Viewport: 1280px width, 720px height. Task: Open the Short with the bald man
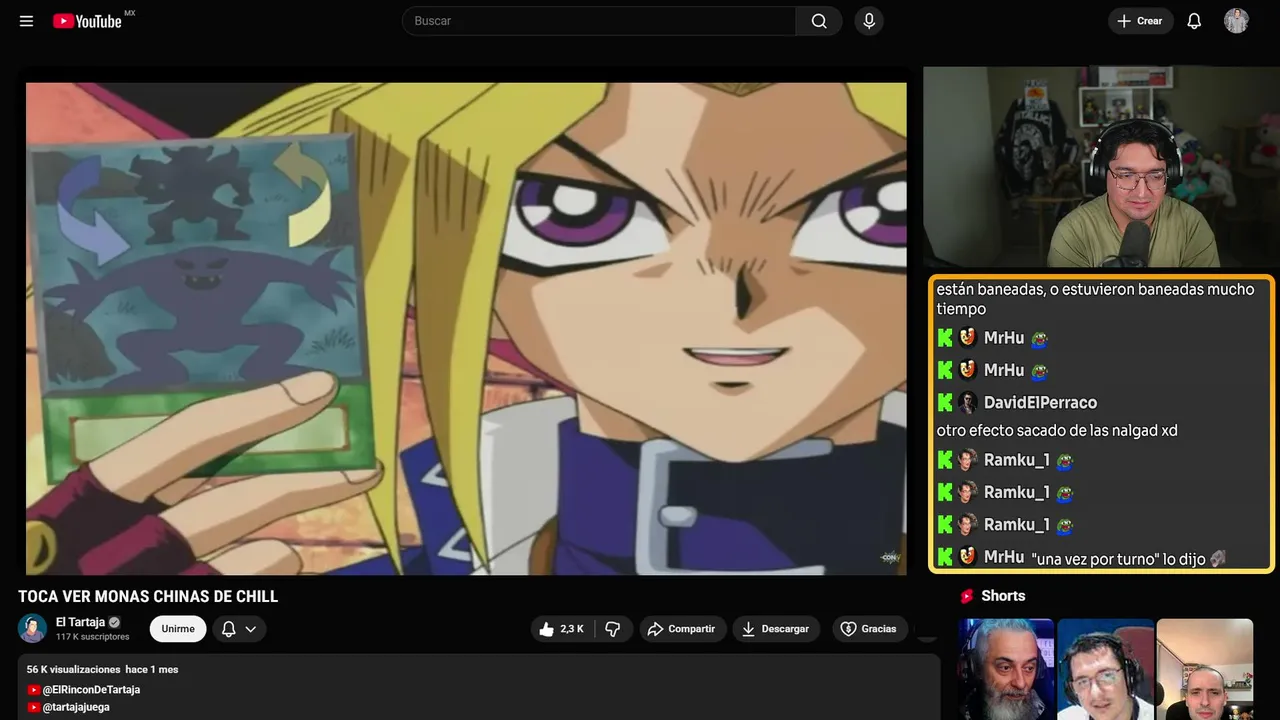1204,669
